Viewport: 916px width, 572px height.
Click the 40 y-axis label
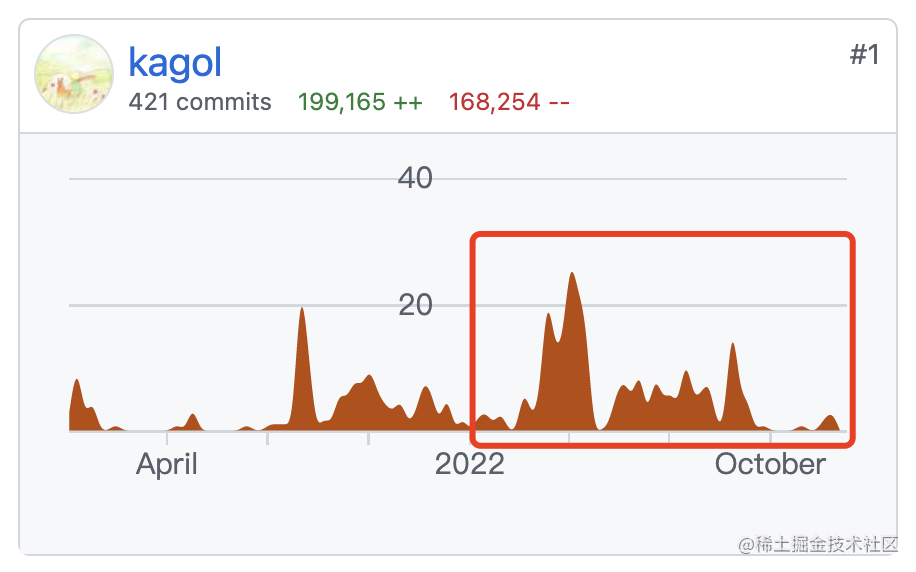point(415,178)
